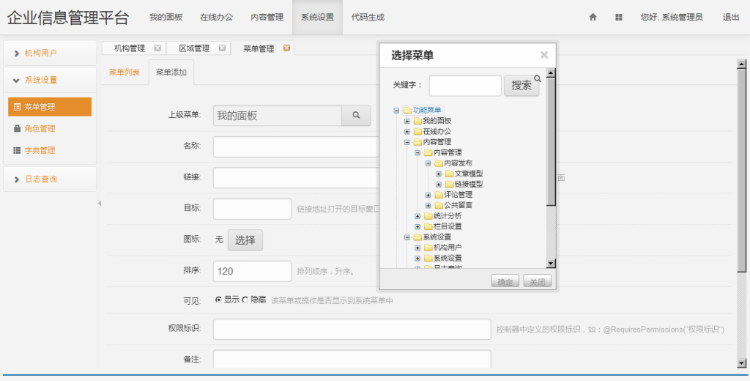Select the 显示 radio button
The width and height of the screenshot is (750, 381).
coord(219,300)
